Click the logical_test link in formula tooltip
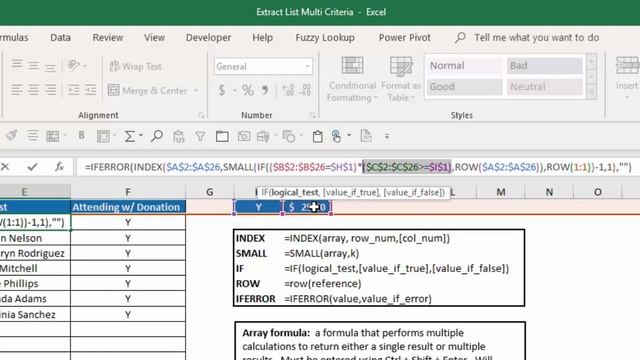 point(295,192)
